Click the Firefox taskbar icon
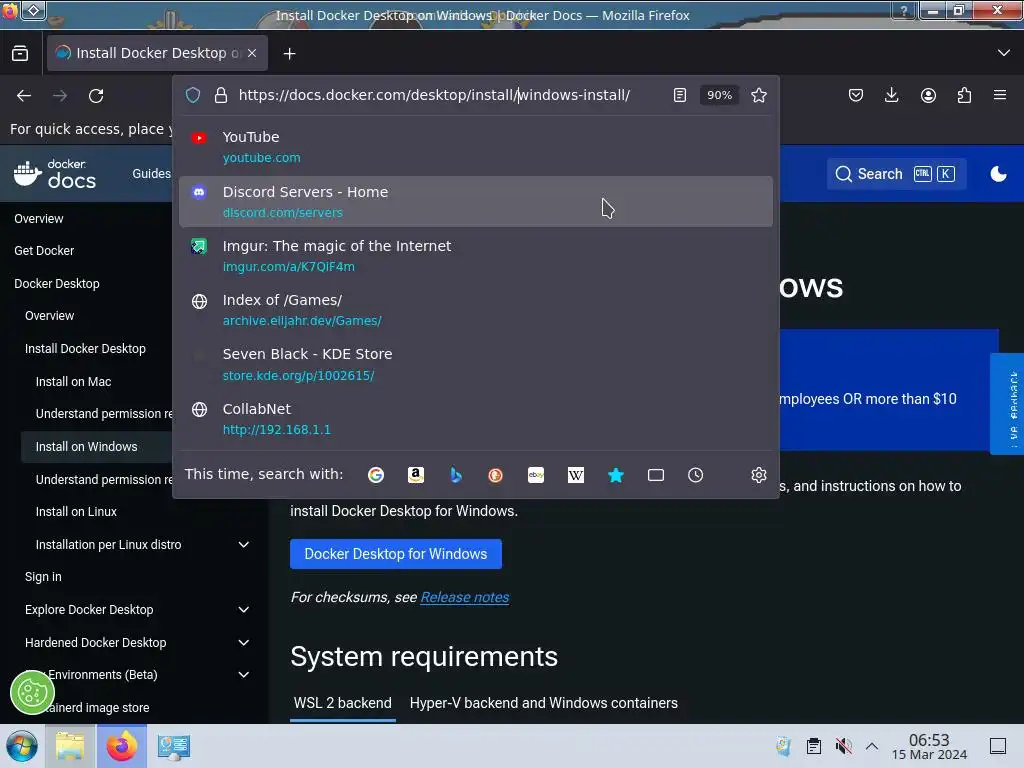1024x768 pixels. click(121, 746)
